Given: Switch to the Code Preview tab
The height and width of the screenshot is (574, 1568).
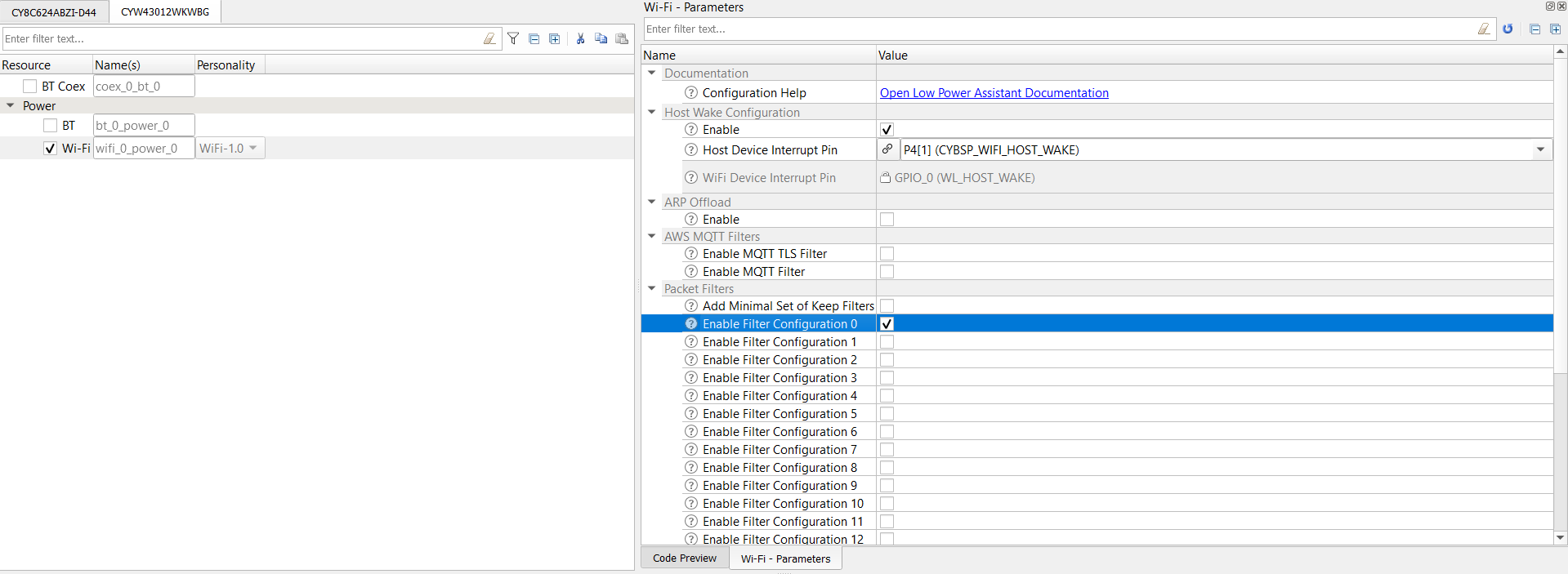Looking at the screenshot, I should tap(685, 558).
